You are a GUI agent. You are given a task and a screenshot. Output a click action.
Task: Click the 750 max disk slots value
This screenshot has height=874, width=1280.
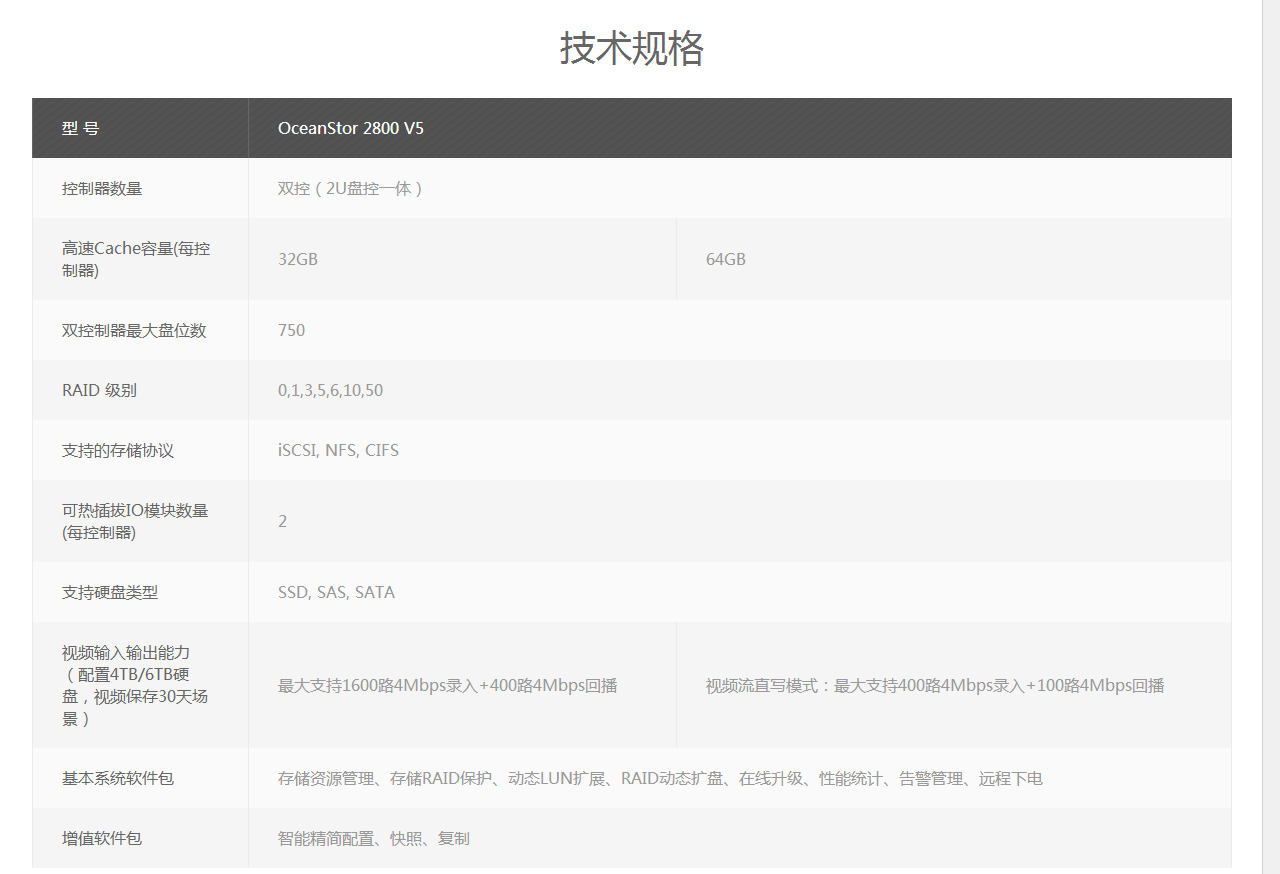[292, 330]
